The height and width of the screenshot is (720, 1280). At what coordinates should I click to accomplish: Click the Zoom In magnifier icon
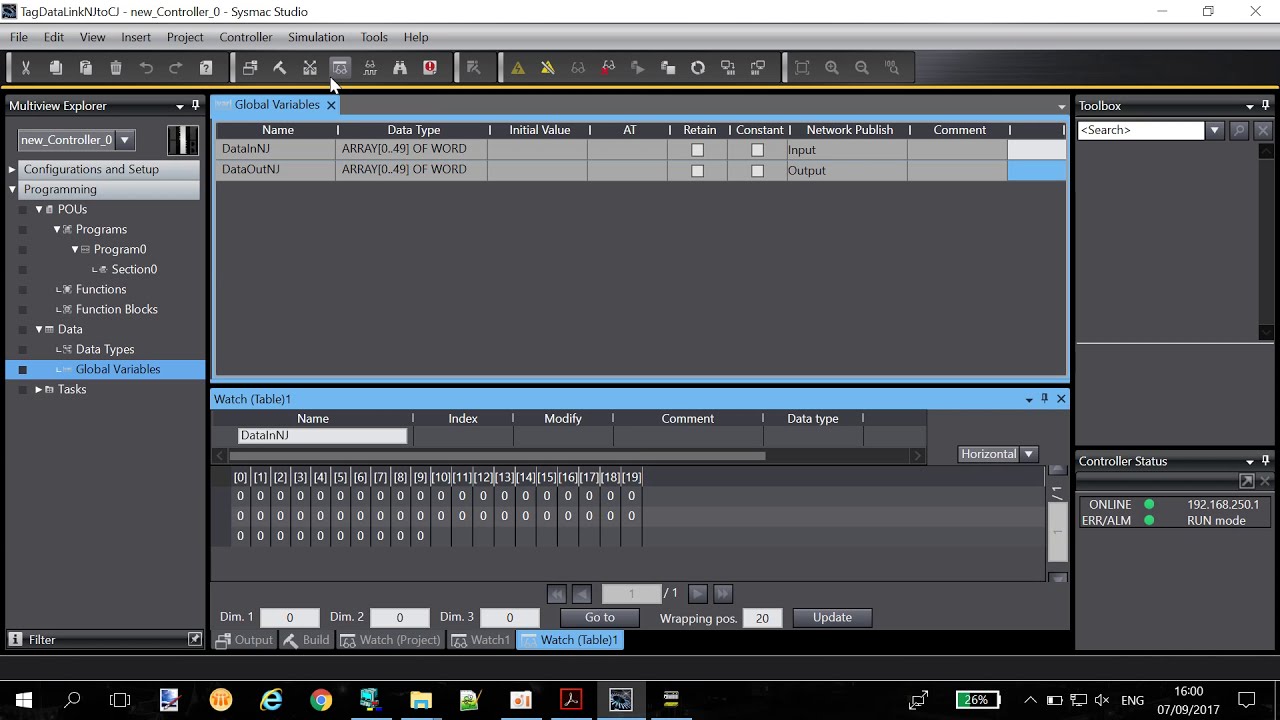[832, 68]
